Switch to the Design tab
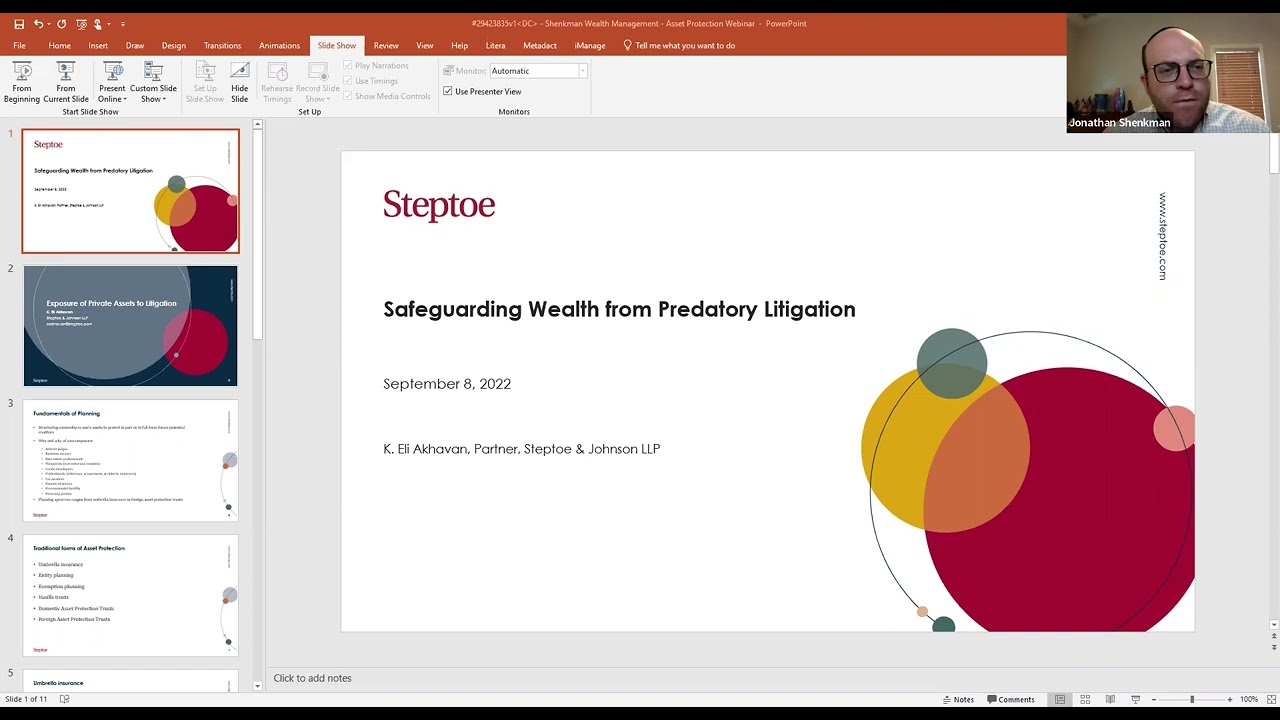Screen dimensions: 1280x720 click(x=174, y=45)
